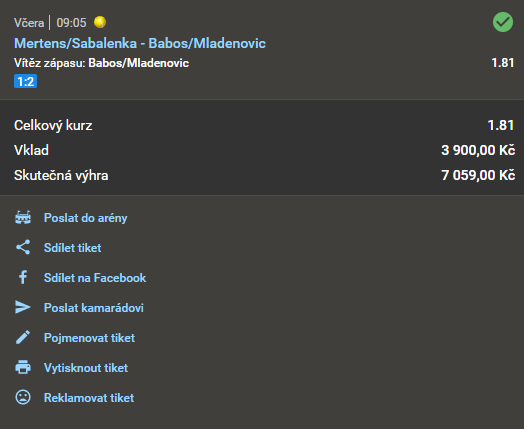Choose Poslat kamarádovi

click(94, 308)
